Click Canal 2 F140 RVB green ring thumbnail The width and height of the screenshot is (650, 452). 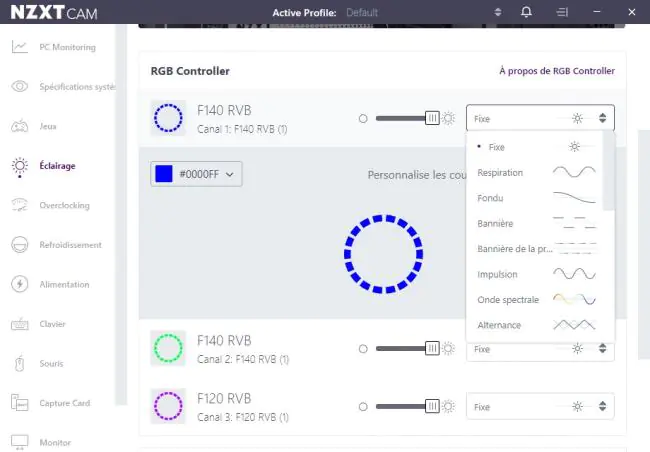(168, 348)
